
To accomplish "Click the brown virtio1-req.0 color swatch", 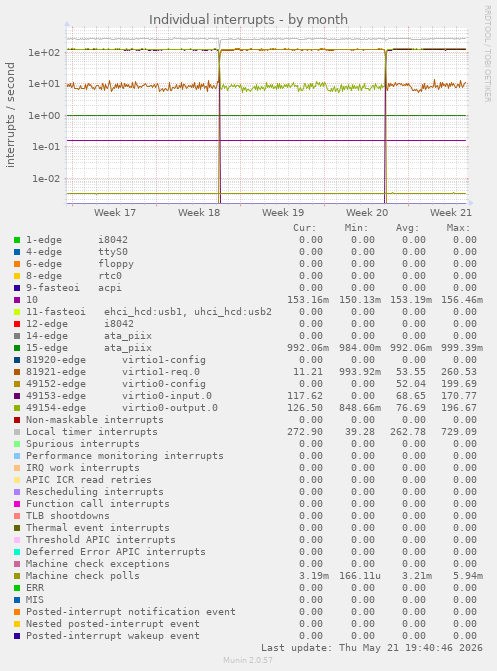I will [x=17, y=372].
